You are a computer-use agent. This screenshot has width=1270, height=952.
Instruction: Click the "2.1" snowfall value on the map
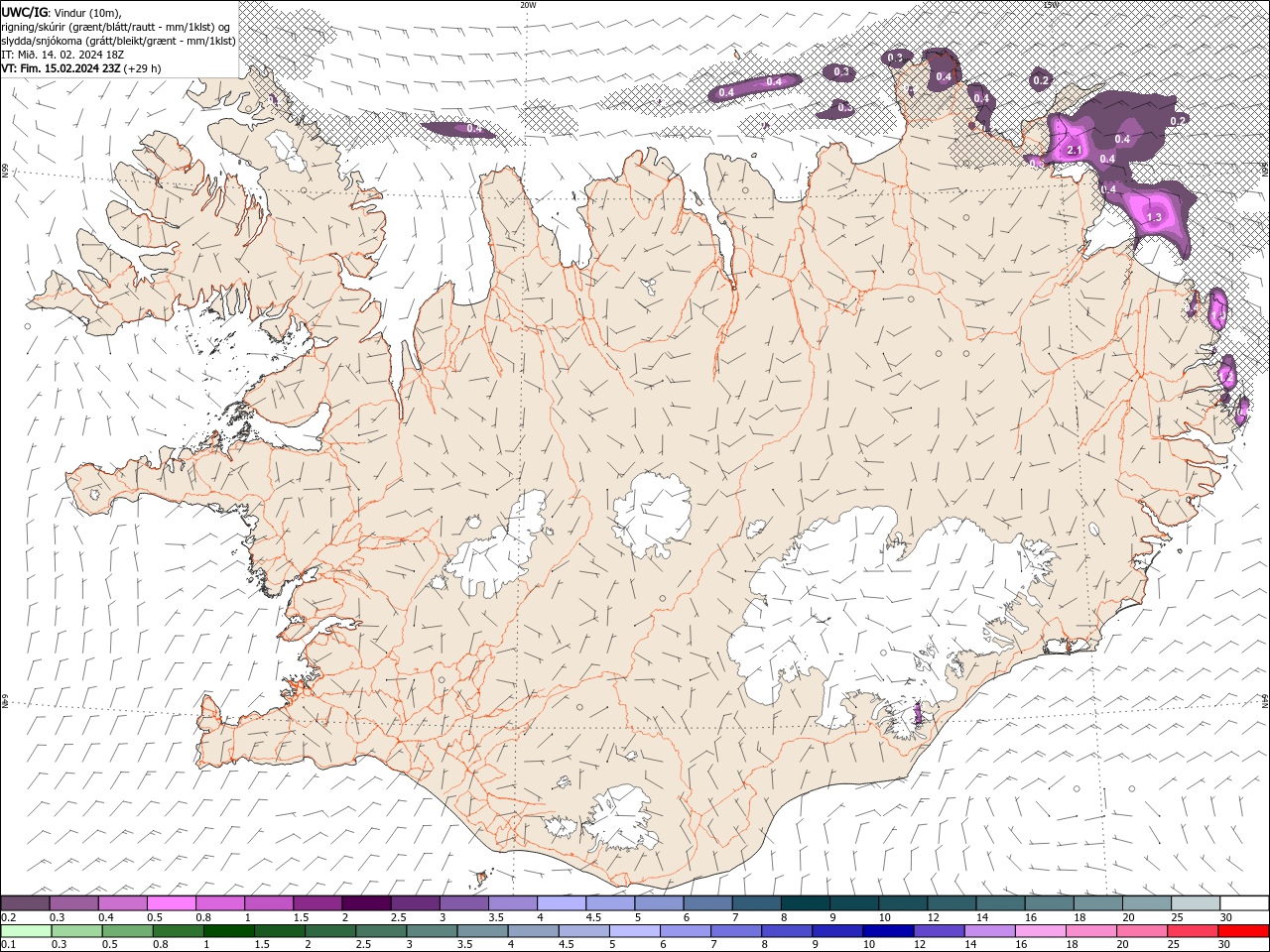click(1074, 151)
